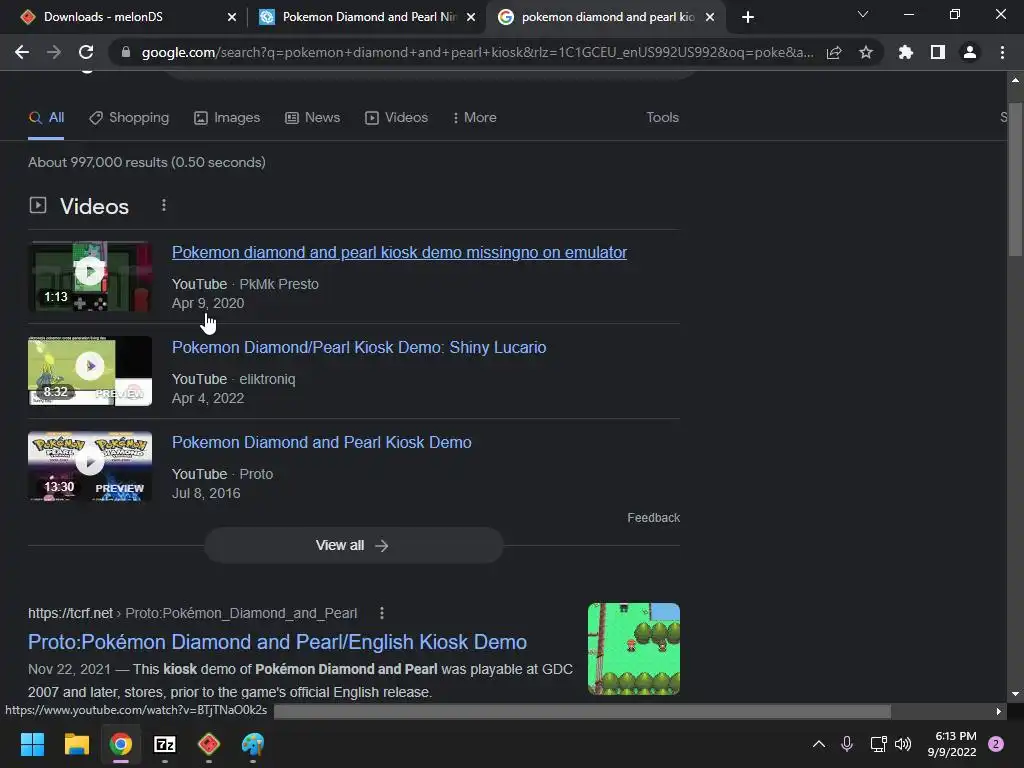1024x768 pixels.
Task: Open a new browser tab
Action: 748,17
